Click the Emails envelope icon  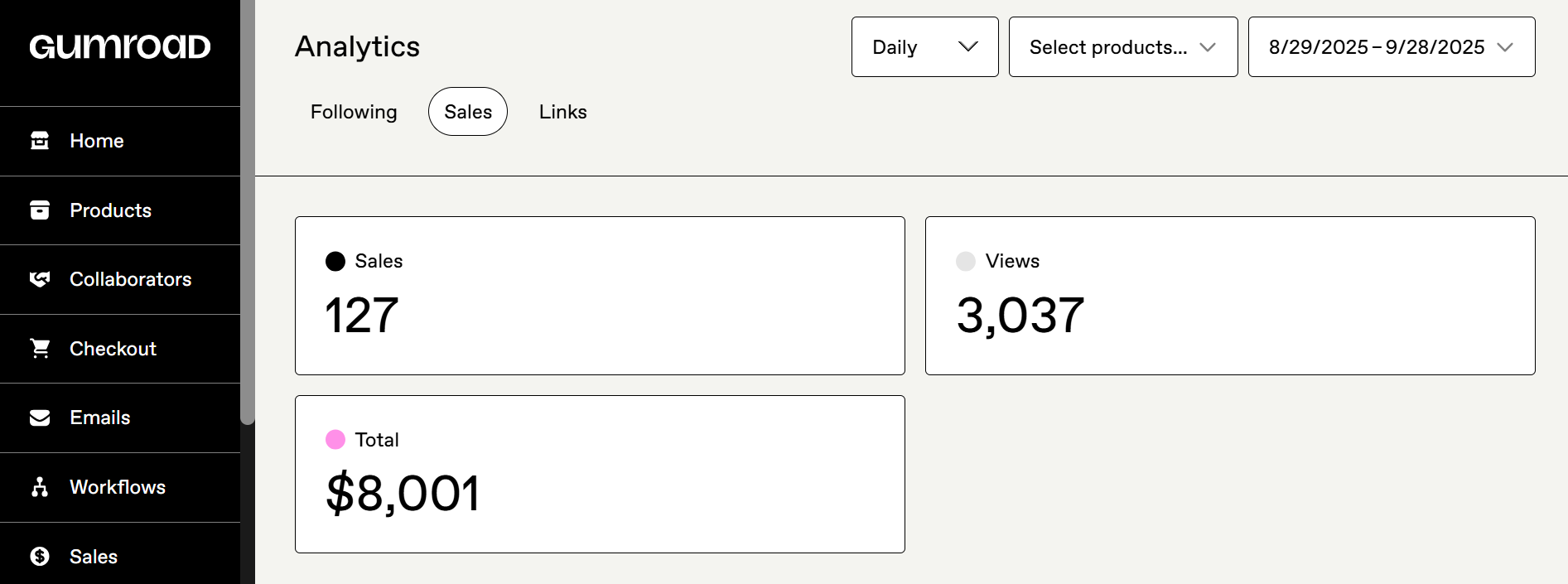pos(40,417)
